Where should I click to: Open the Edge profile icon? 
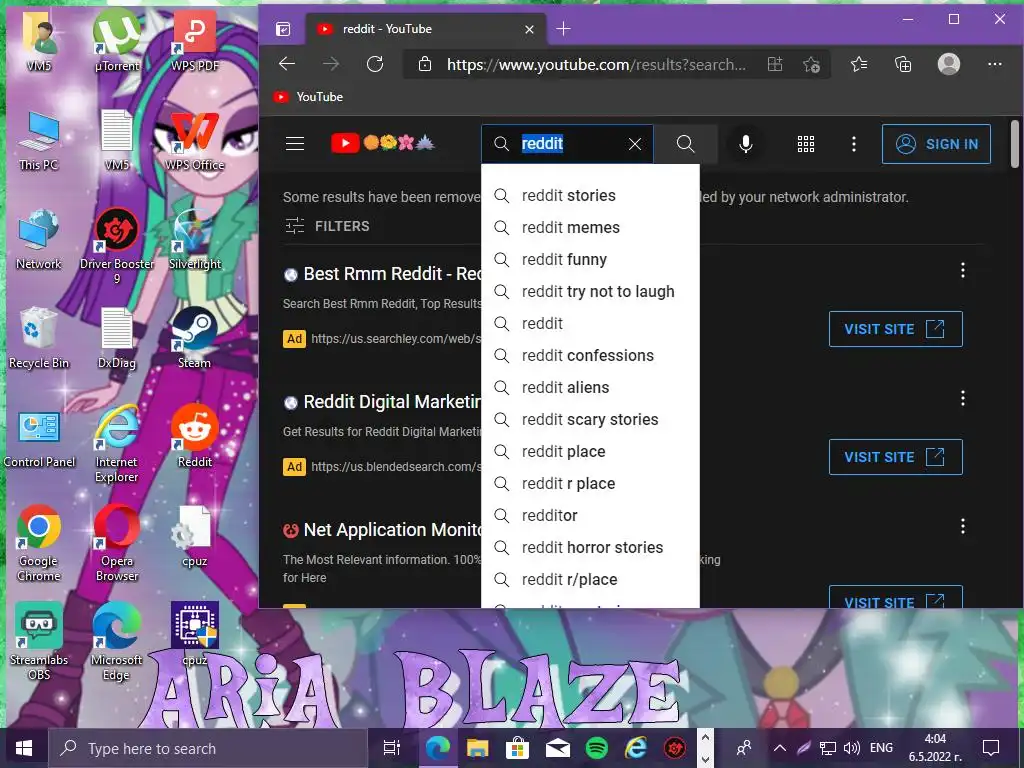click(x=948, y=64)
